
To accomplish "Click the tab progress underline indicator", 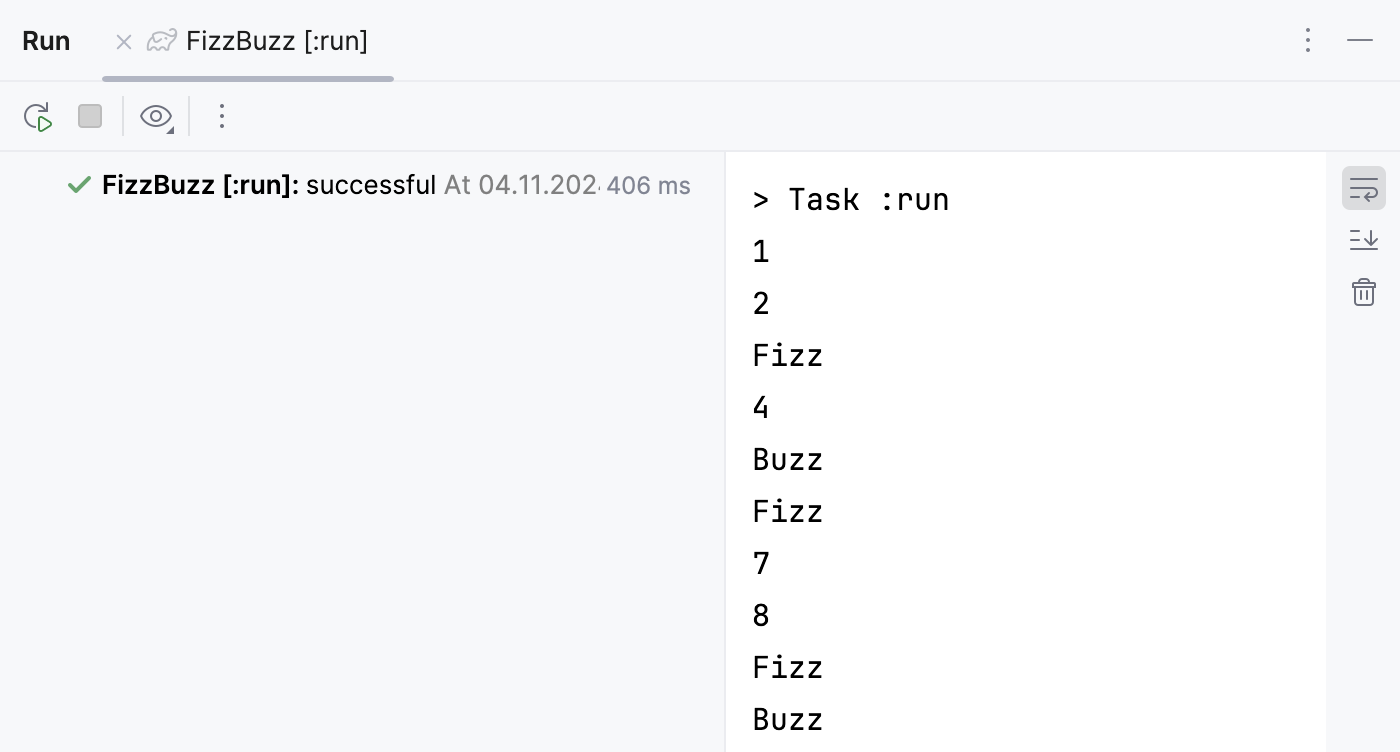I will coord(248,78).
